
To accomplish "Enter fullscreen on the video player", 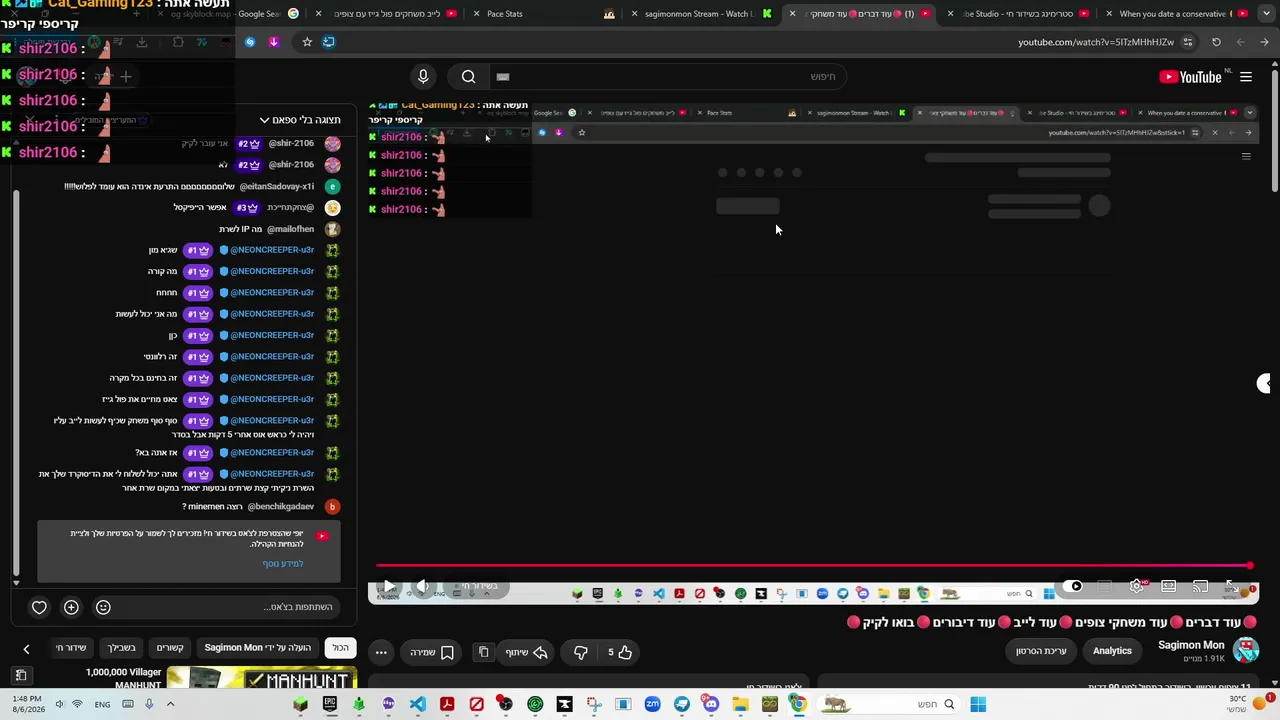I will pyautogui.click(x=1232, y=586).
